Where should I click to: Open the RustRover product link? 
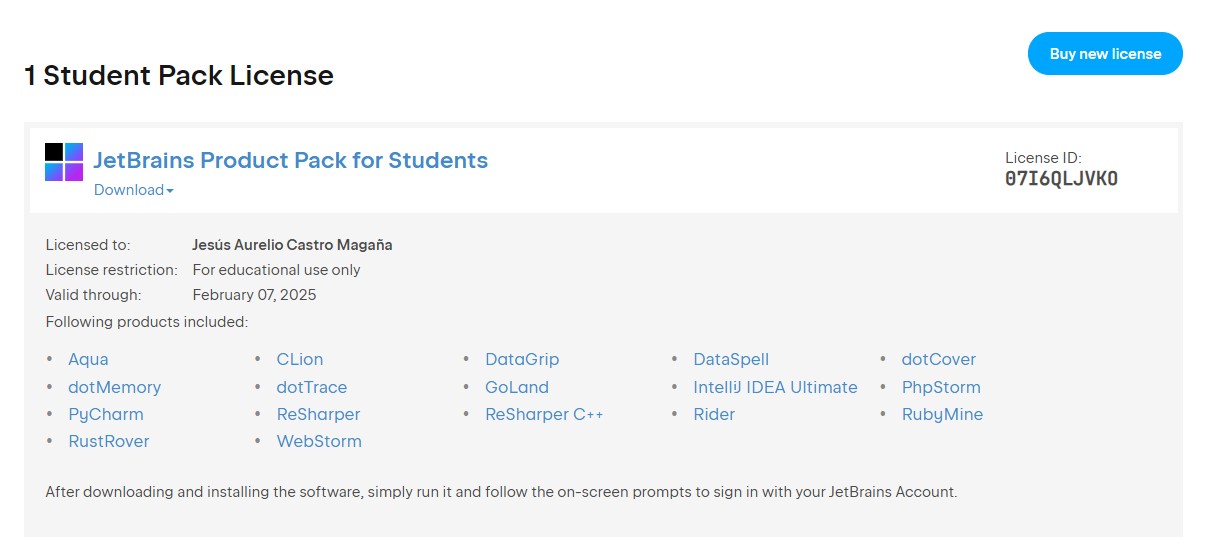click(109, 441)
